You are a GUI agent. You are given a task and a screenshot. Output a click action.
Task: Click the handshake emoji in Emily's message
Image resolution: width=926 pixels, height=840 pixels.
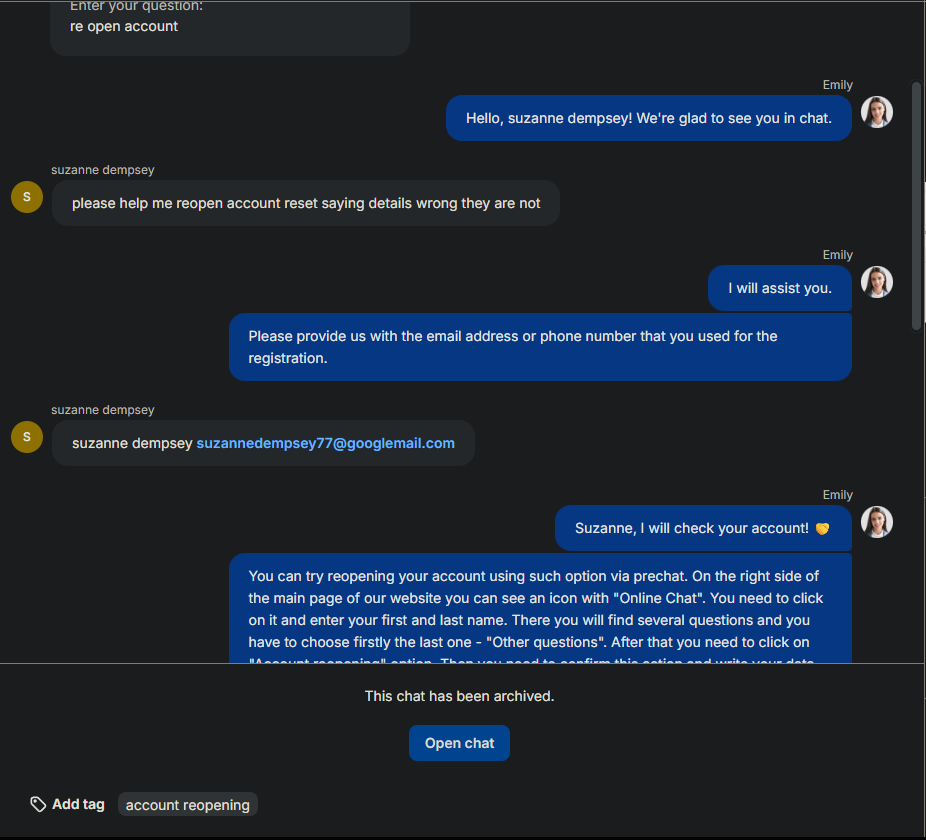[822, 529]
